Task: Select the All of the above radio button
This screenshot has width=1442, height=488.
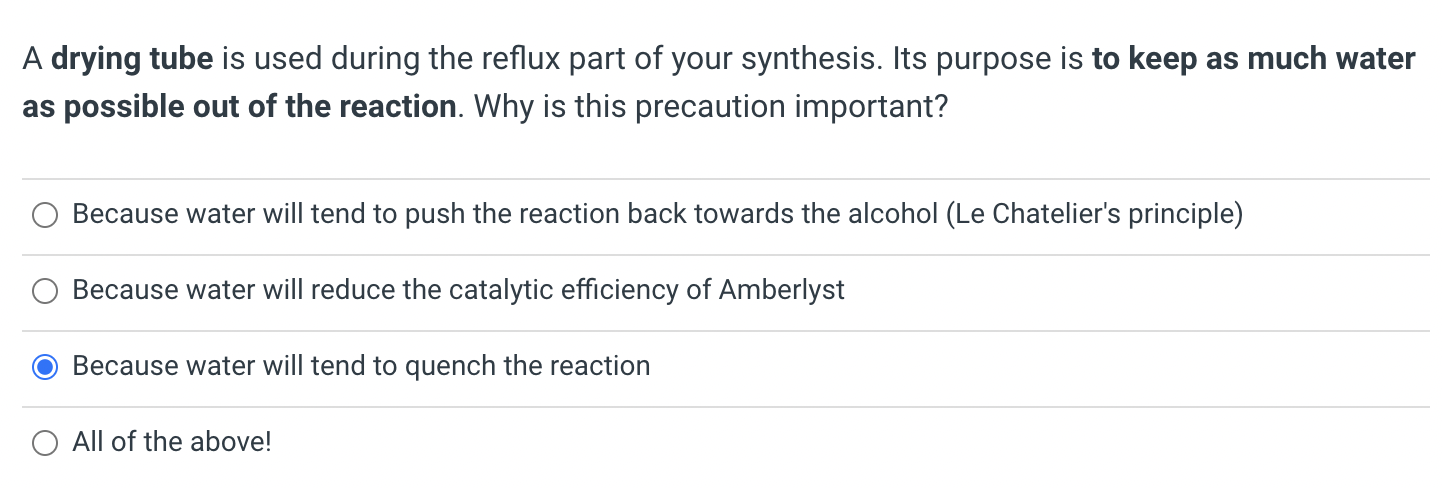Action: (x=45, y=443)
